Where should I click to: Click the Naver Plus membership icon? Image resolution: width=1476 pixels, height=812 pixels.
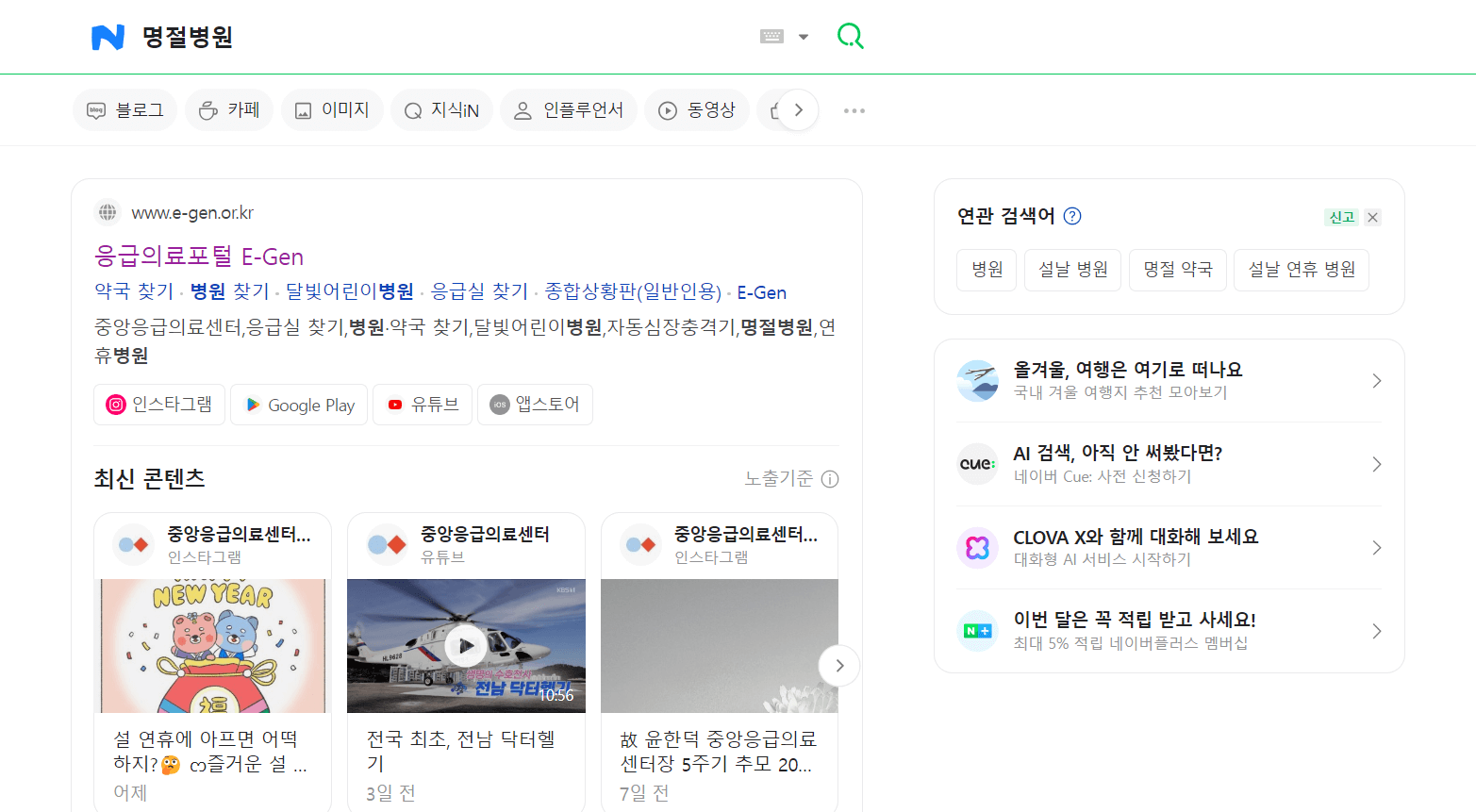point(977,630)
